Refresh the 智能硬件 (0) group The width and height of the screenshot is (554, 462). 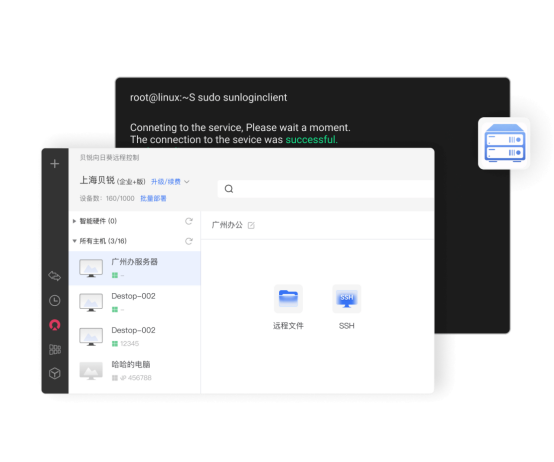point(189,221)
